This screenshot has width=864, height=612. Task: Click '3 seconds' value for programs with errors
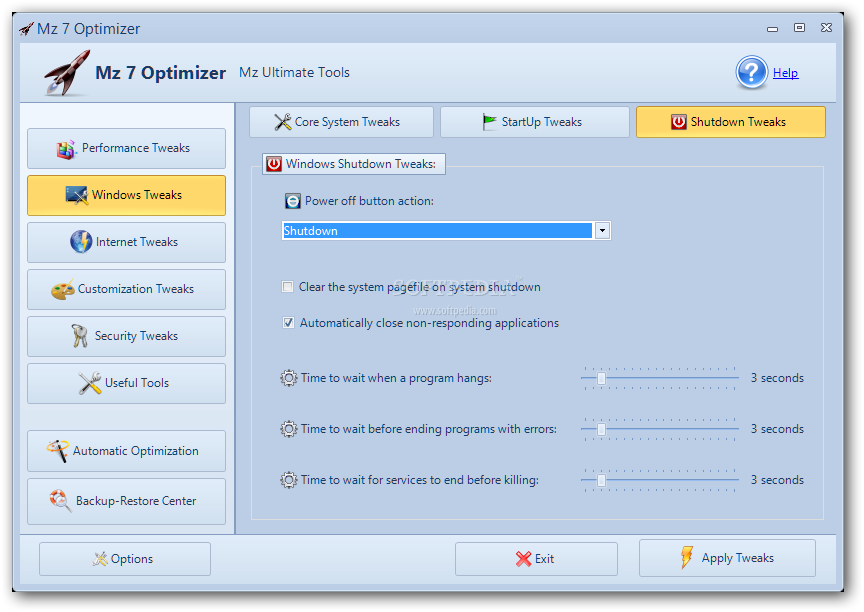pyautogui.click(x=777, y=429)
